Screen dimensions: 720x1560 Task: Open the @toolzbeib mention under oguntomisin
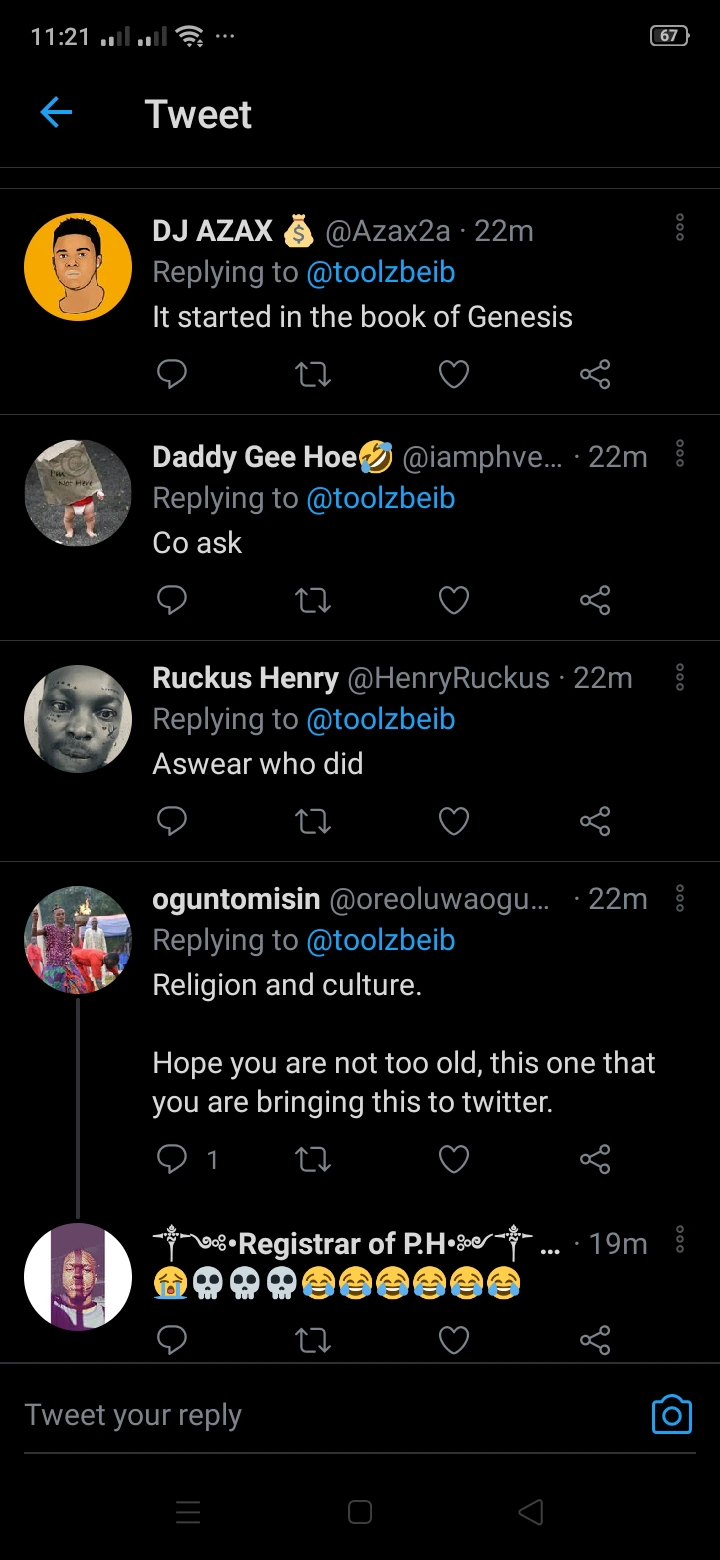pos(380,941)
